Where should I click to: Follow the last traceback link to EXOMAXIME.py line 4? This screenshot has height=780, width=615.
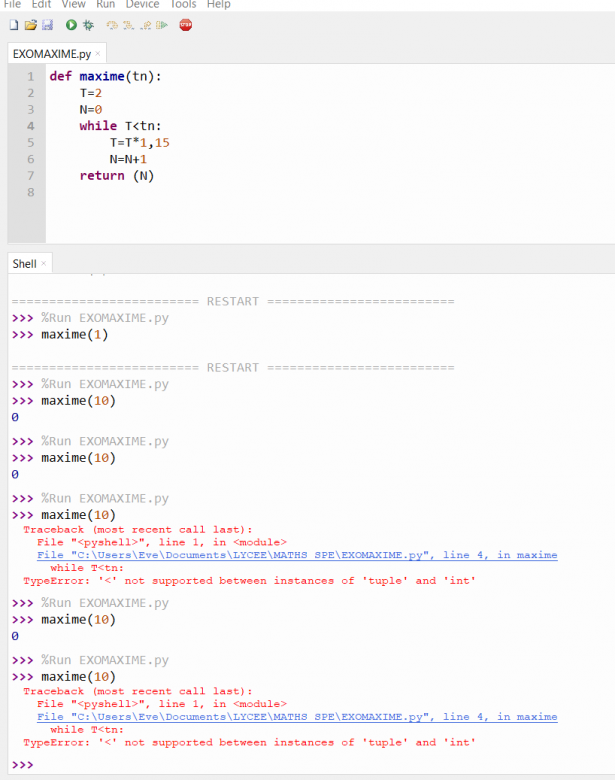click(297, 717)
